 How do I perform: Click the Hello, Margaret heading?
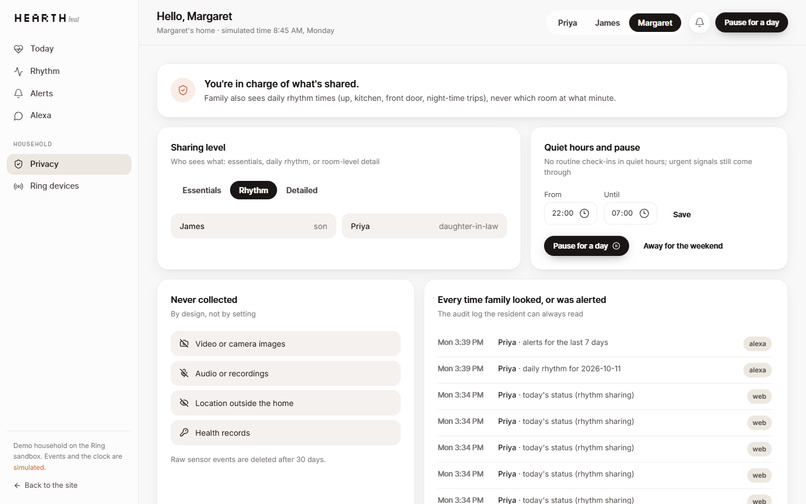194,16
